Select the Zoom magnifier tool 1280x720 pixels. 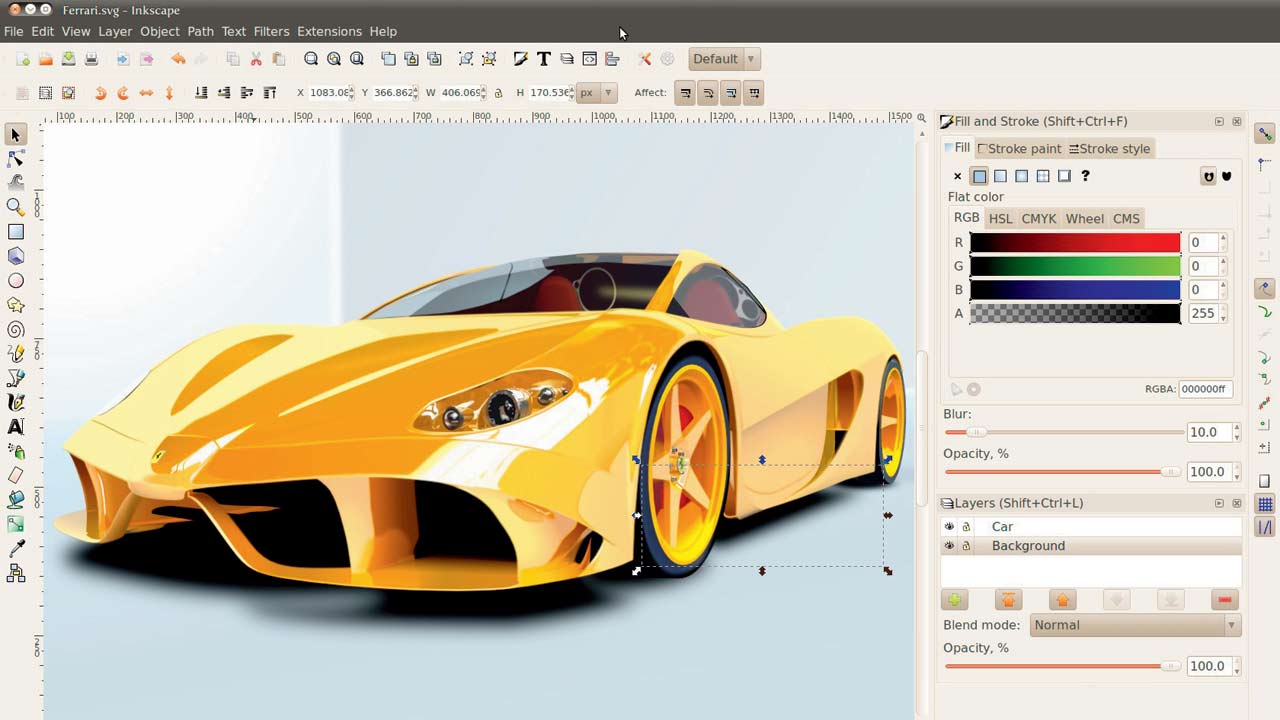(16, 208)
